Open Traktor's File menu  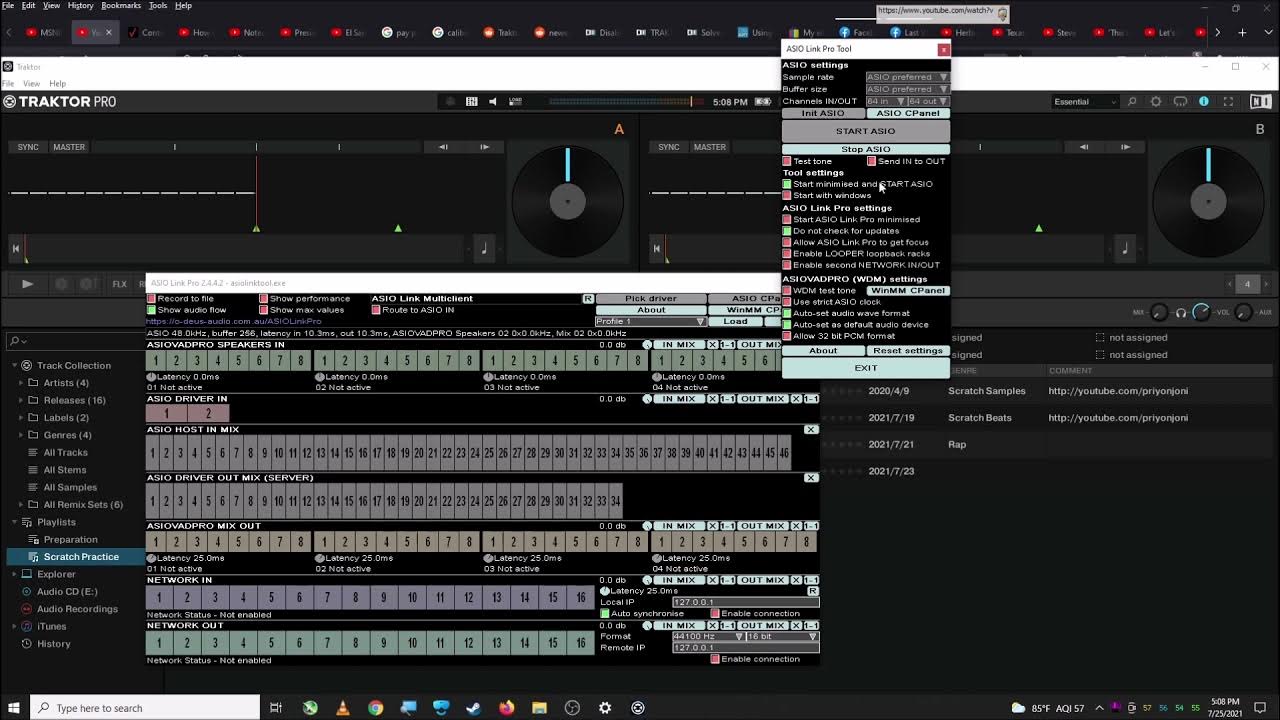8,83
